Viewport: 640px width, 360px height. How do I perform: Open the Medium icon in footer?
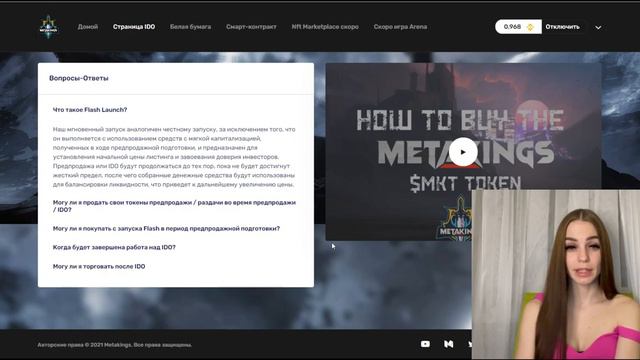(449, 344)
